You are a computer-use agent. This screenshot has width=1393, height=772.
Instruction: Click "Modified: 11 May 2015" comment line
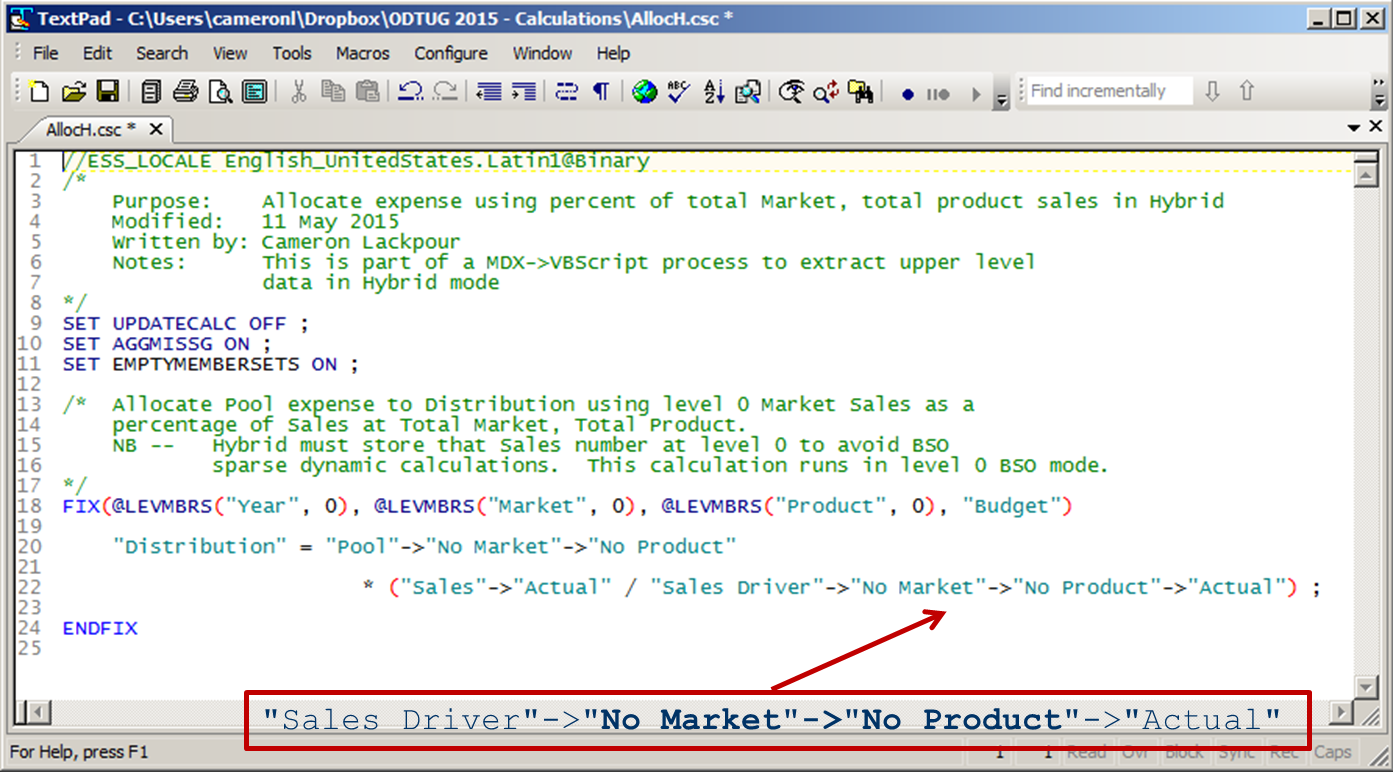[255, 221]
